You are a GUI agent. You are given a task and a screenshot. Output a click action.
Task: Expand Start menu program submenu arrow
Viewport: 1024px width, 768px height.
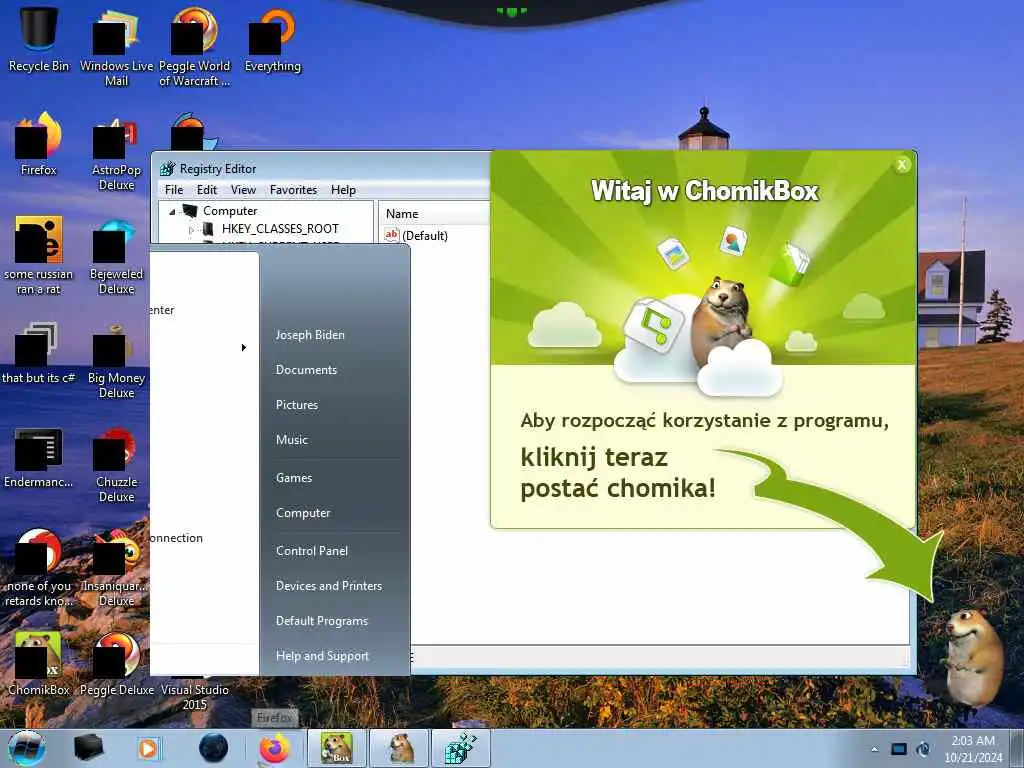[244, 347]
